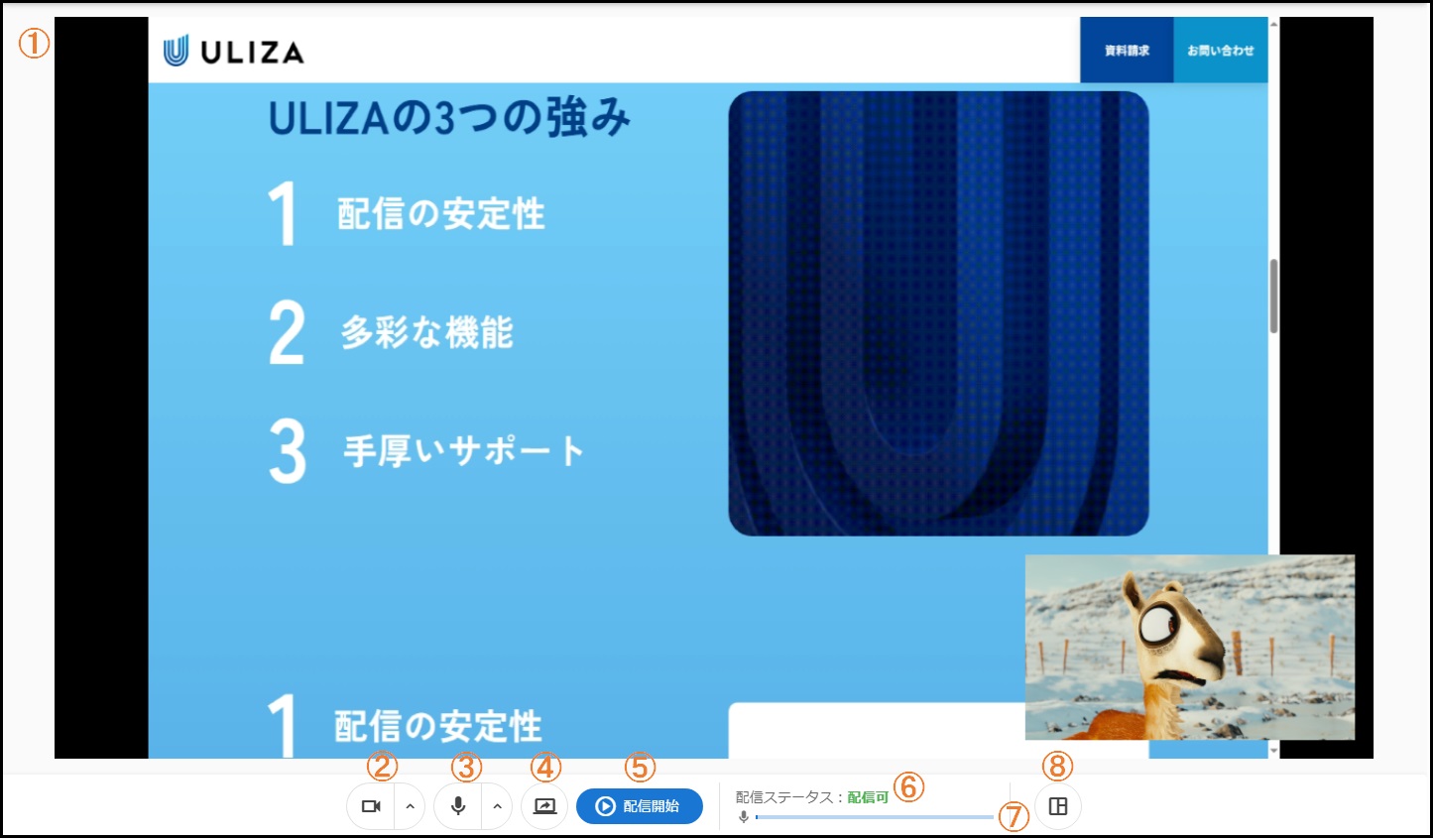Open the layout switcher icon
1433x840 pixels.
(1057, 806)
